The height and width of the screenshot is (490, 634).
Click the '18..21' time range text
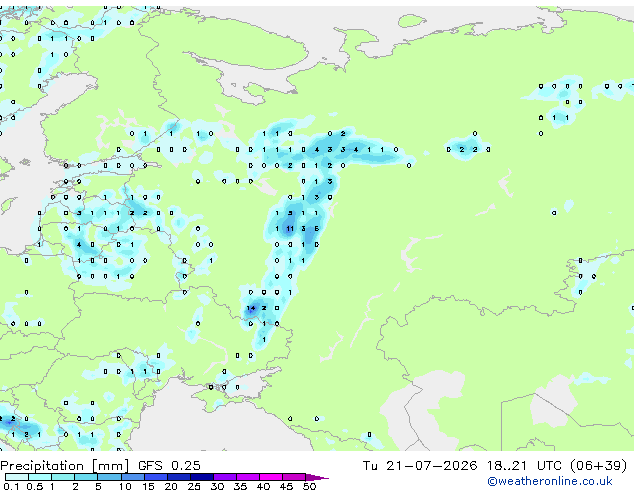coord(507,466)
